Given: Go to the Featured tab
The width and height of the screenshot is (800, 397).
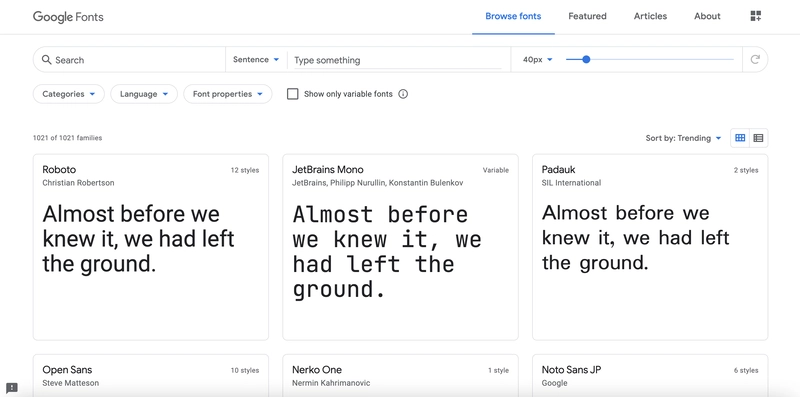Looking at the screenshot, I should tap(587, 16).
